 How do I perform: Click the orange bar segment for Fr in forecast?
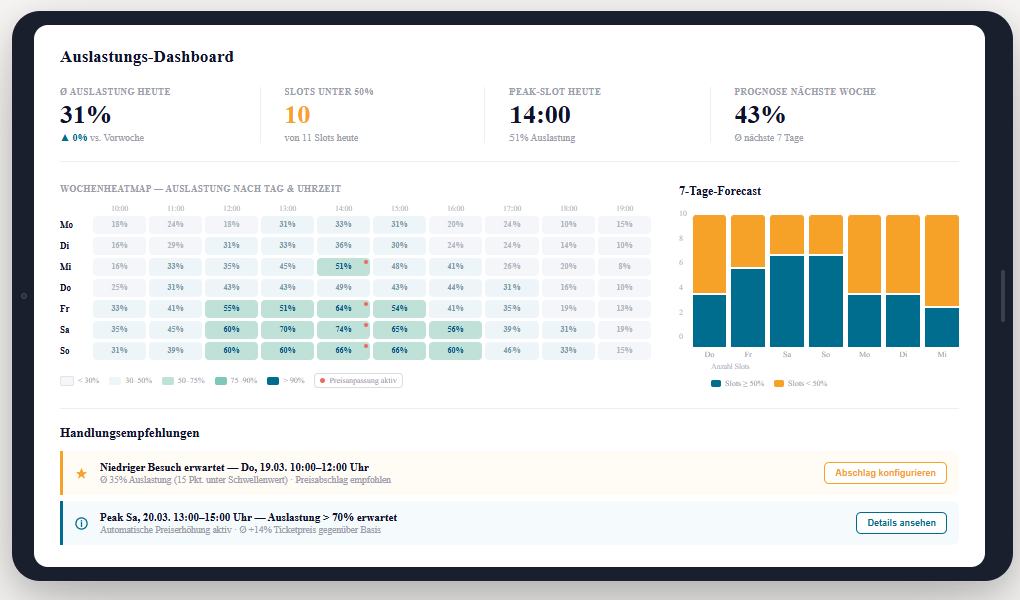(747, 241)
